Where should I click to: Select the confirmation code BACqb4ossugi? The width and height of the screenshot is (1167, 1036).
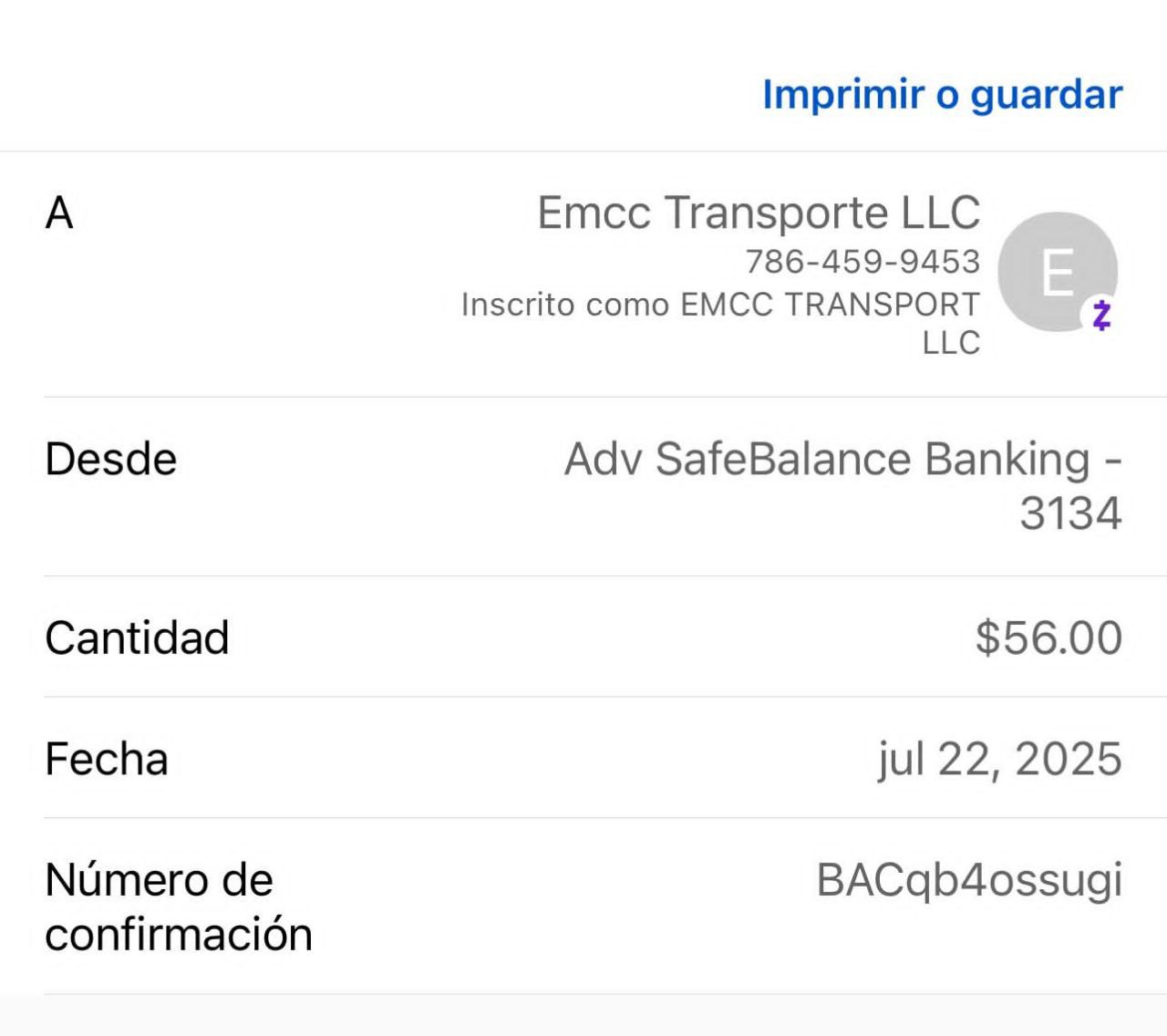pyautogui.click(x=969, y=880)
